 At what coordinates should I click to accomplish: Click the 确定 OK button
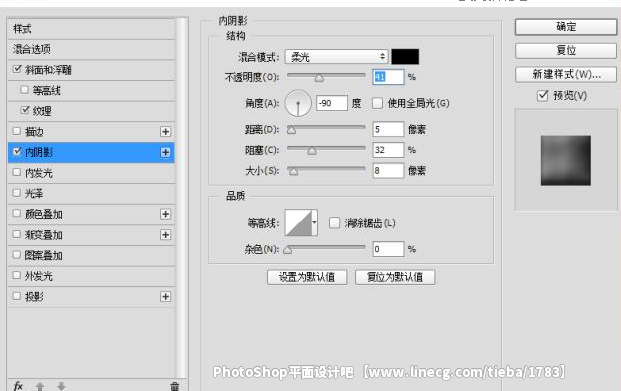pos(566,27)
